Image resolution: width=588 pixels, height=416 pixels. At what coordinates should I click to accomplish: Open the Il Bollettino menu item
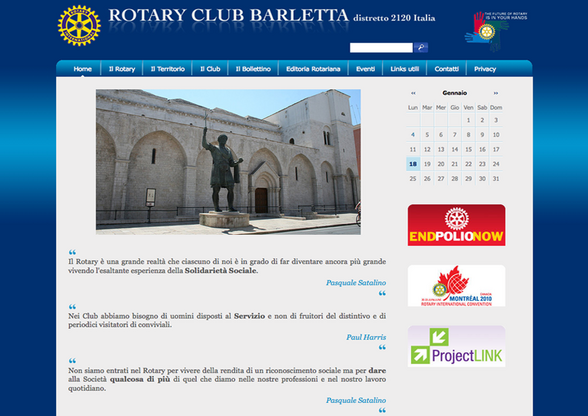pos(253,69)
